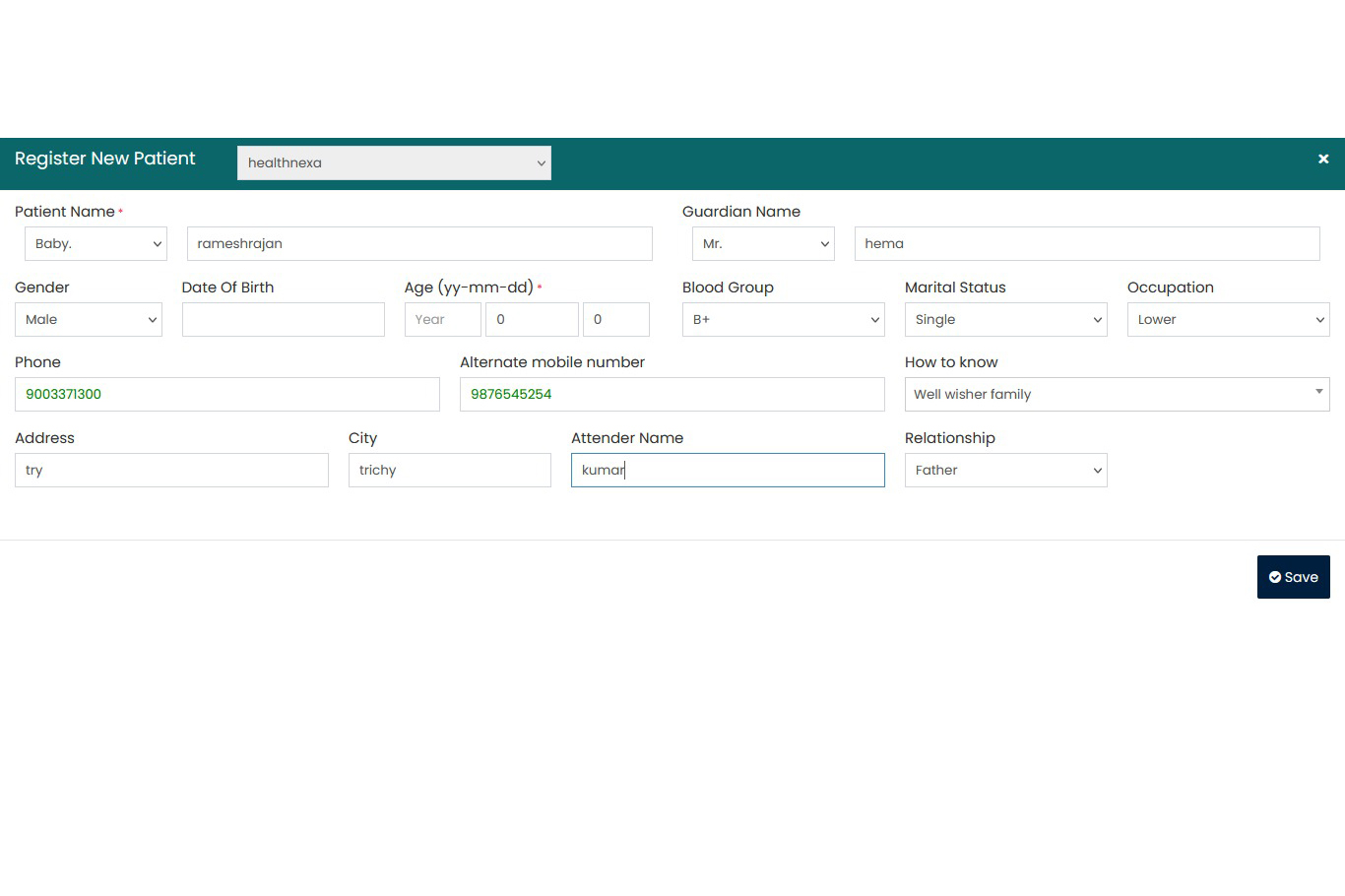Click the Age Year input field
The height and width of the screenshot is (896, 1345).
[442, 320]
